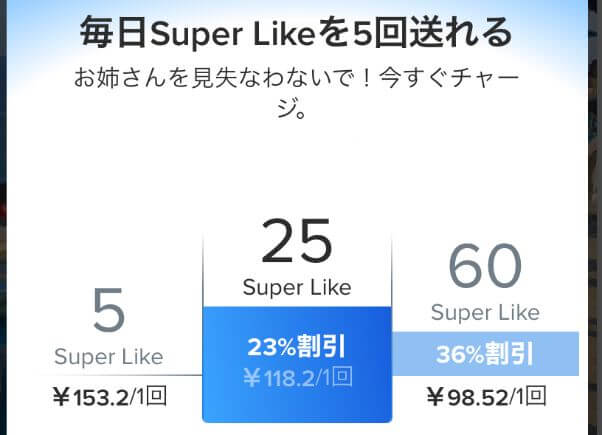Image resolution: width=602 pixels, height=435 pixels.
Task: Click the ¥153.2/1回 price
Action: pyautogui.click(x=108, y=397)
